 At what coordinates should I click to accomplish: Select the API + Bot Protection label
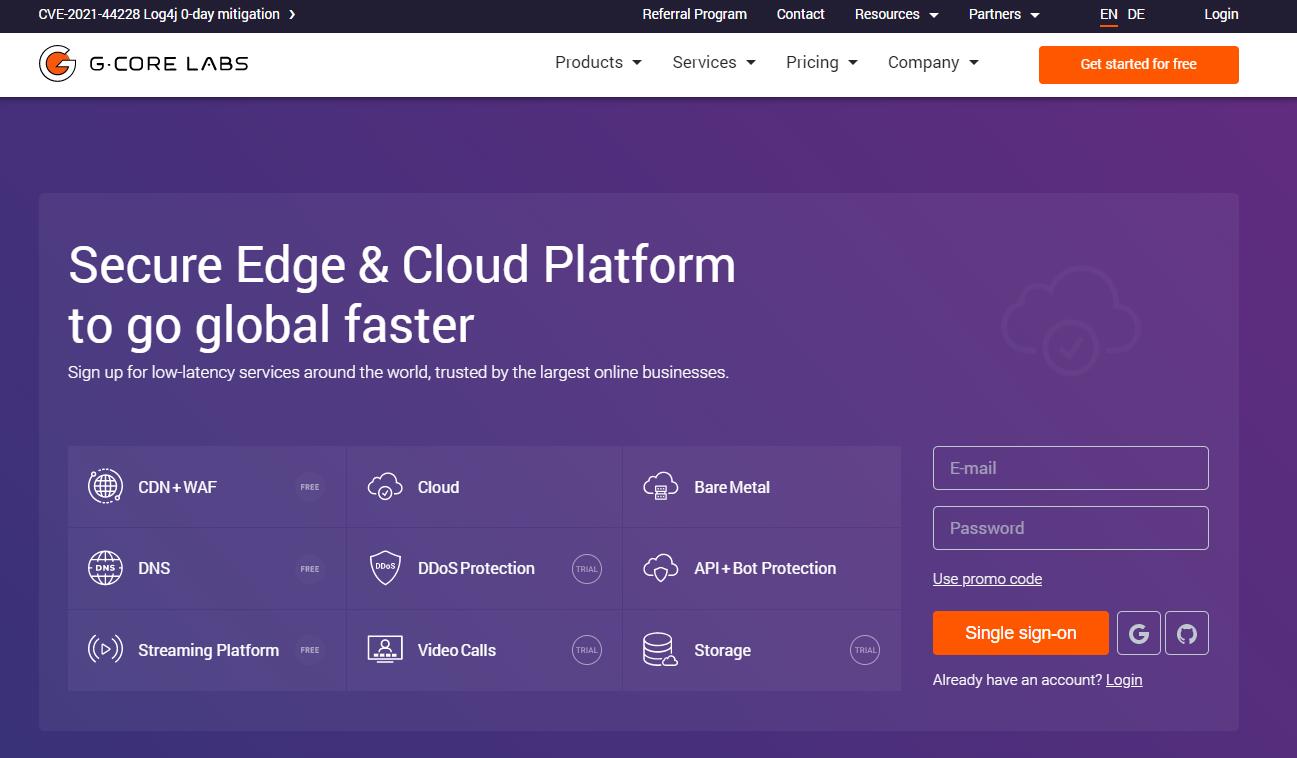(x=765, y=568)
